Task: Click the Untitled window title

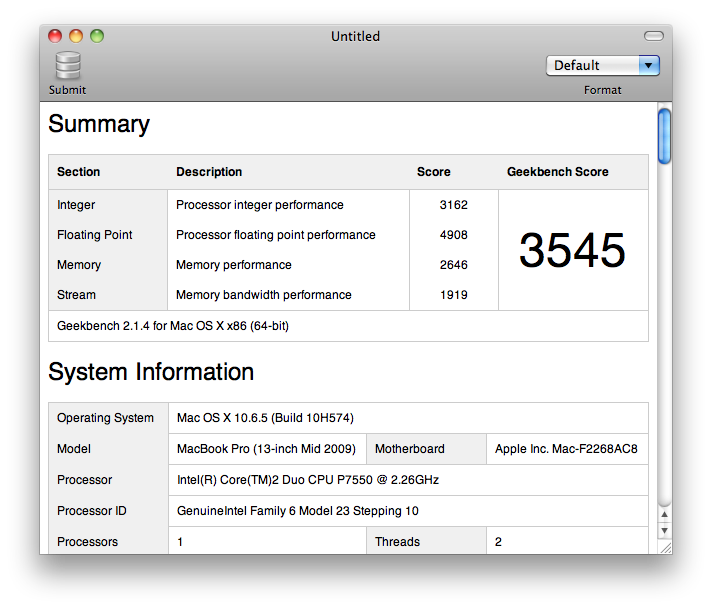Action: point(356,36)
